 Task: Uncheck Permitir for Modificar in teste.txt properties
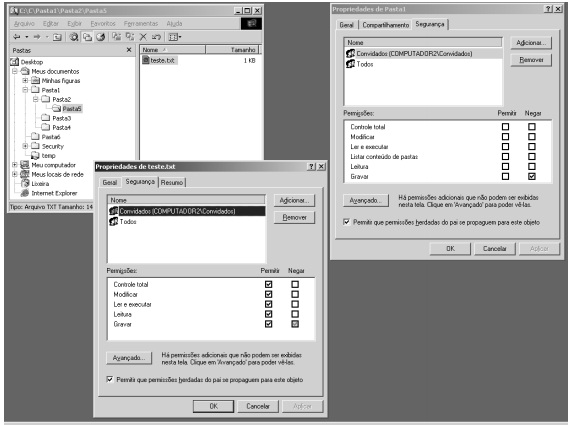tap(269, 294)
